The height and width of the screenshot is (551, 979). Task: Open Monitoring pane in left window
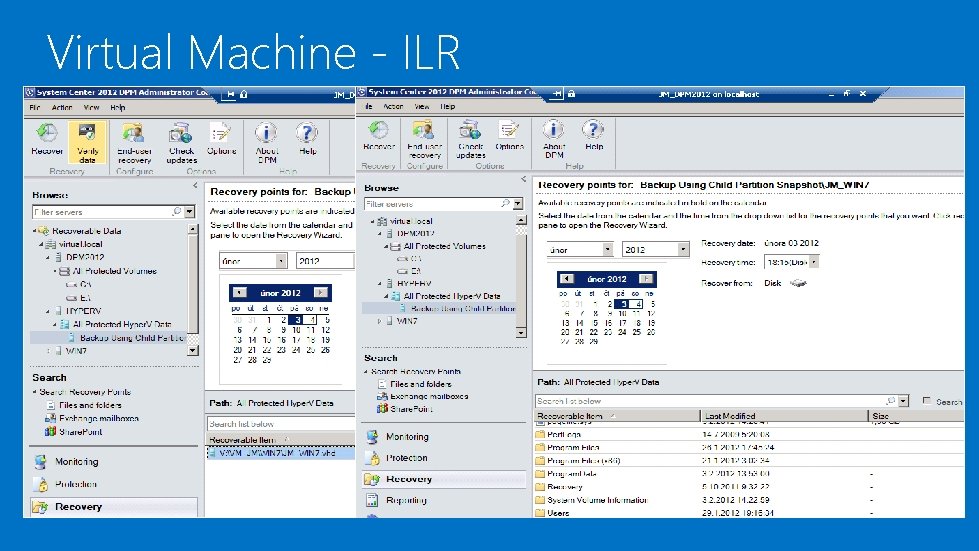tap(114, 462)
